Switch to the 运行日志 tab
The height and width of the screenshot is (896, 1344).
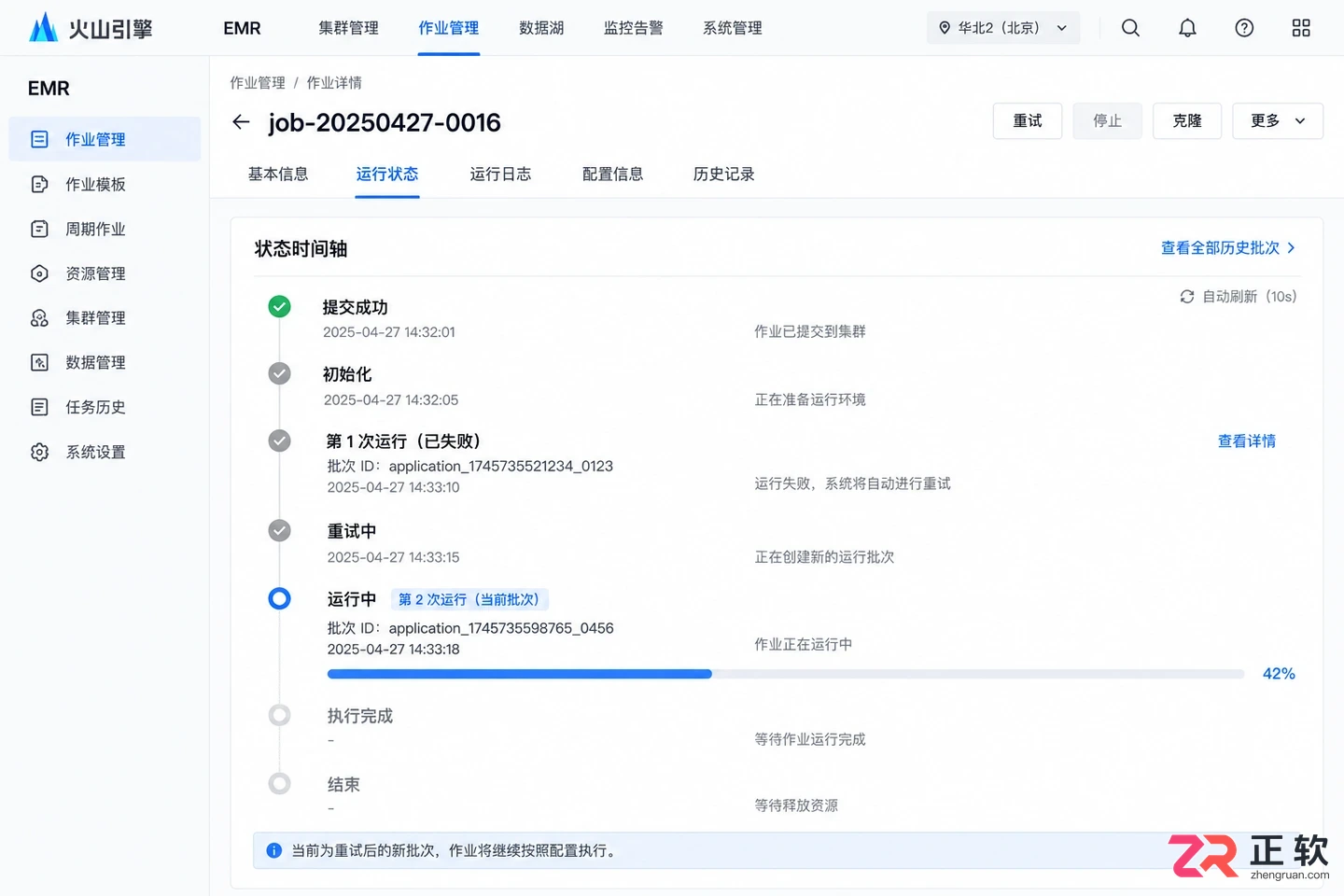point(500,175)
